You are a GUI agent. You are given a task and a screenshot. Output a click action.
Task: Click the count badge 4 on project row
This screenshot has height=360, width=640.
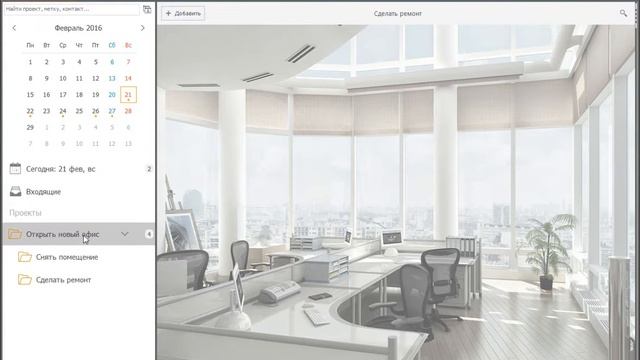149,234
